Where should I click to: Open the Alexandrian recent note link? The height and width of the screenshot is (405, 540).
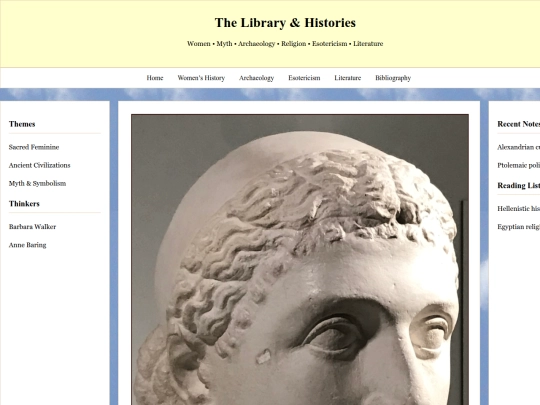pos(518,147)
